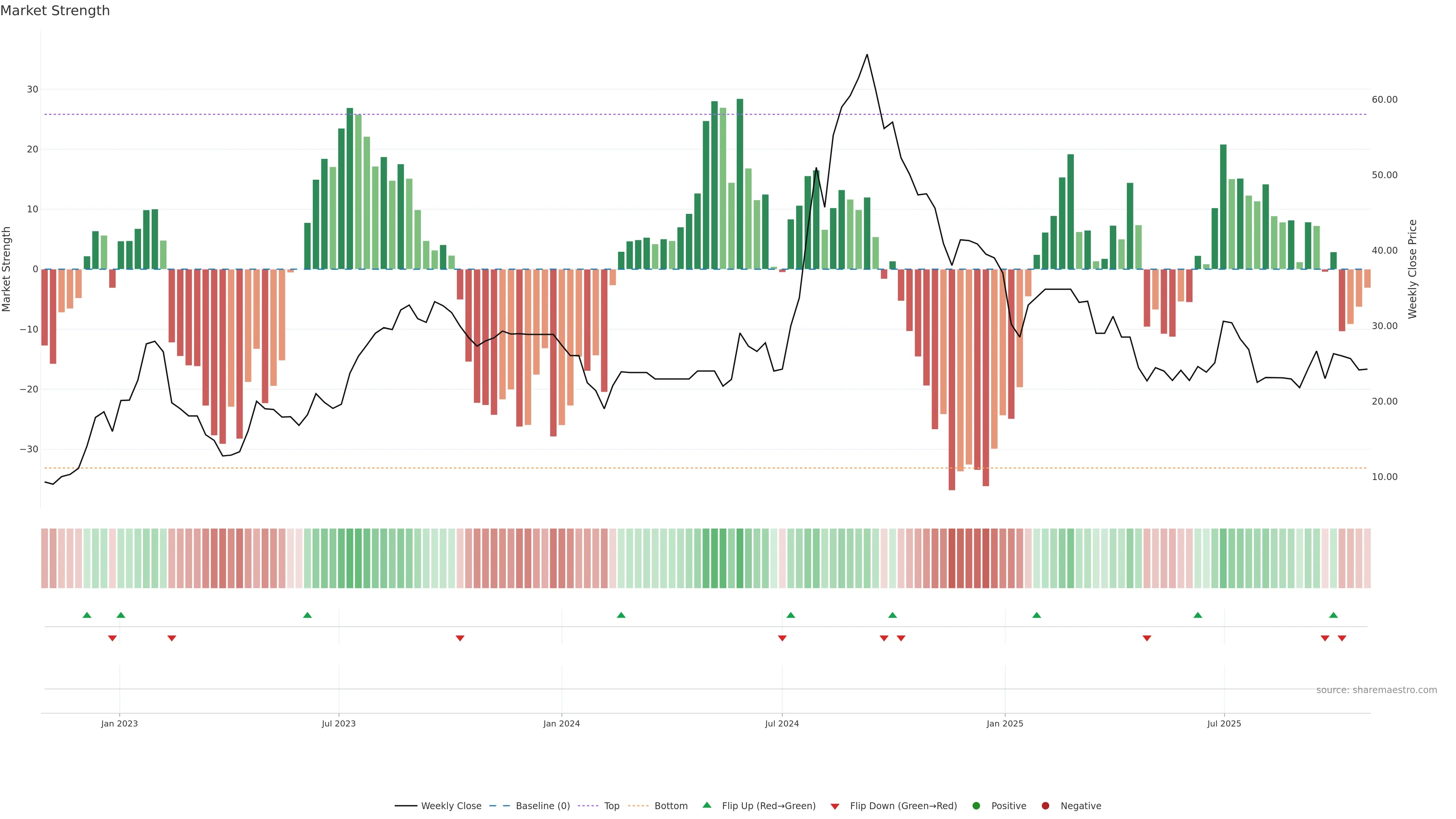Image resolution: width=1456 pixels, height=819 pixels.
Task: Click the Market Strength chart title
Action: 55,11
